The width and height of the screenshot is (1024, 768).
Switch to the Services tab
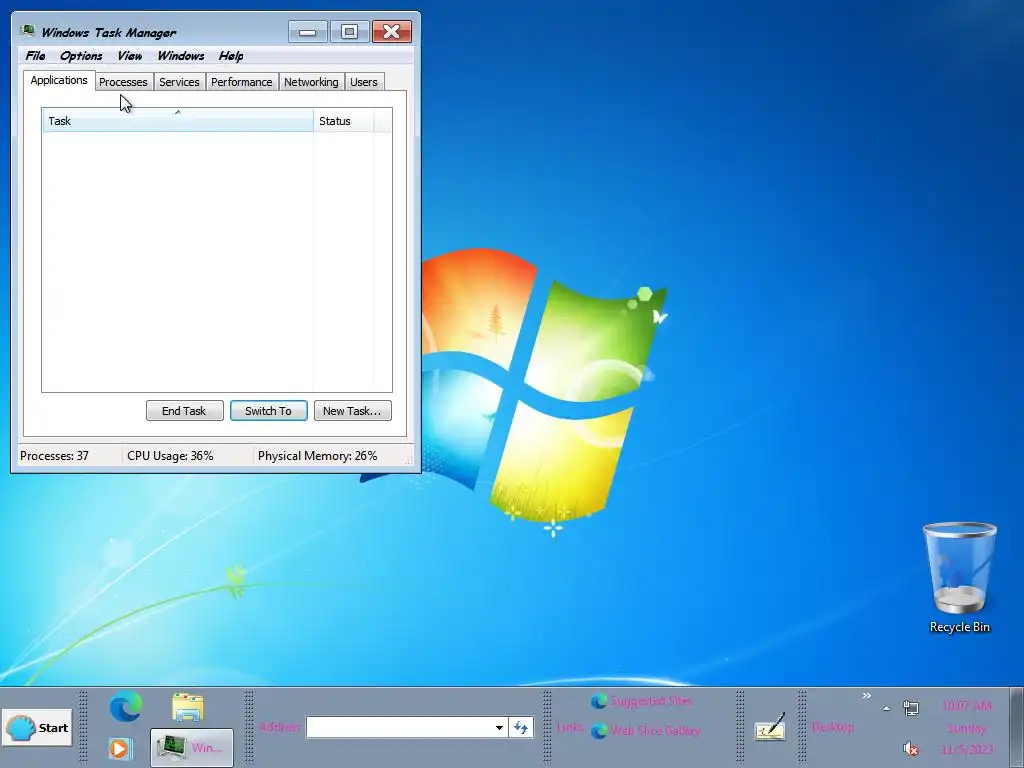click(x=179, y=82)
